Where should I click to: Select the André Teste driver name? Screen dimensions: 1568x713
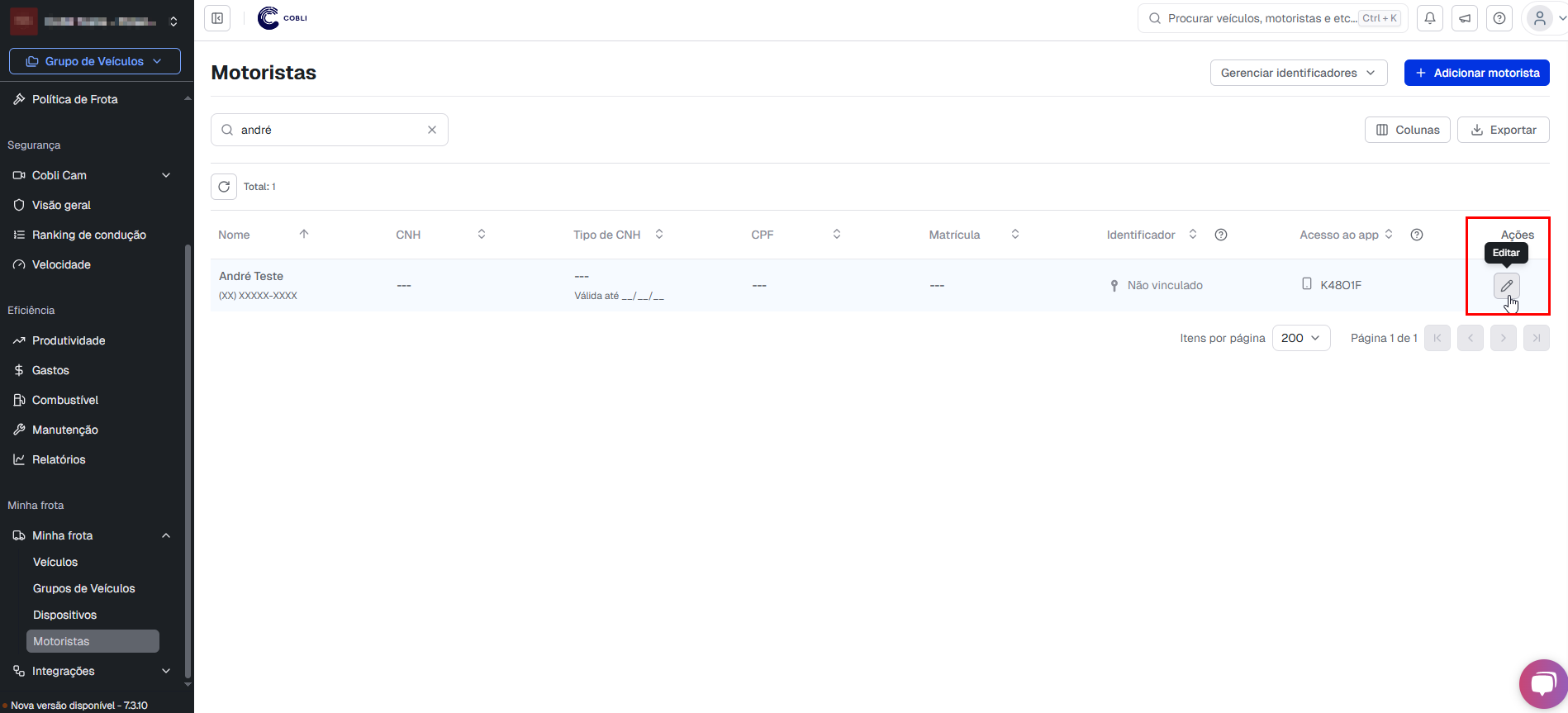tap(251, 276)
